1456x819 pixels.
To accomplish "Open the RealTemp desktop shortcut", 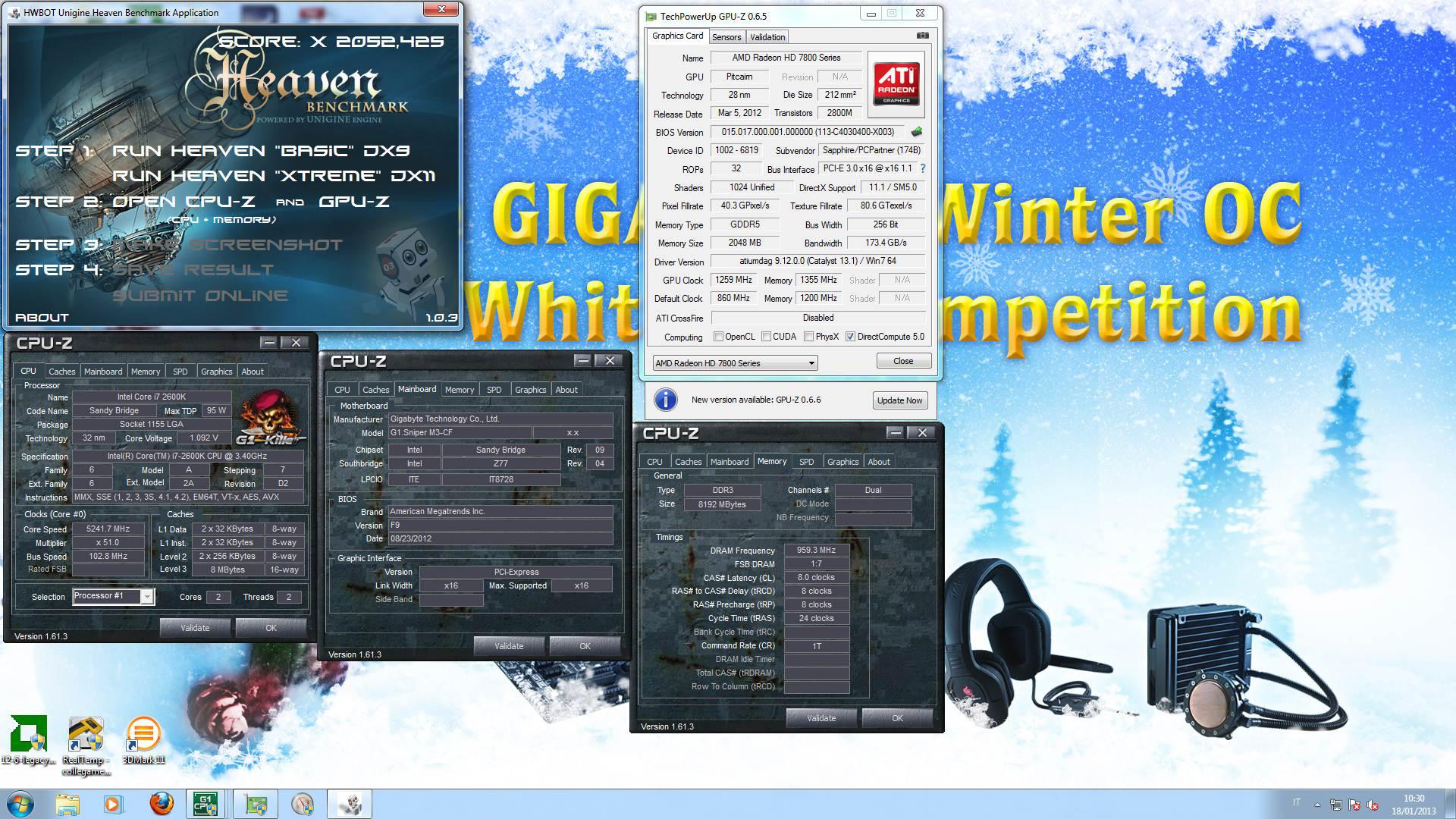I will [86, 746].
